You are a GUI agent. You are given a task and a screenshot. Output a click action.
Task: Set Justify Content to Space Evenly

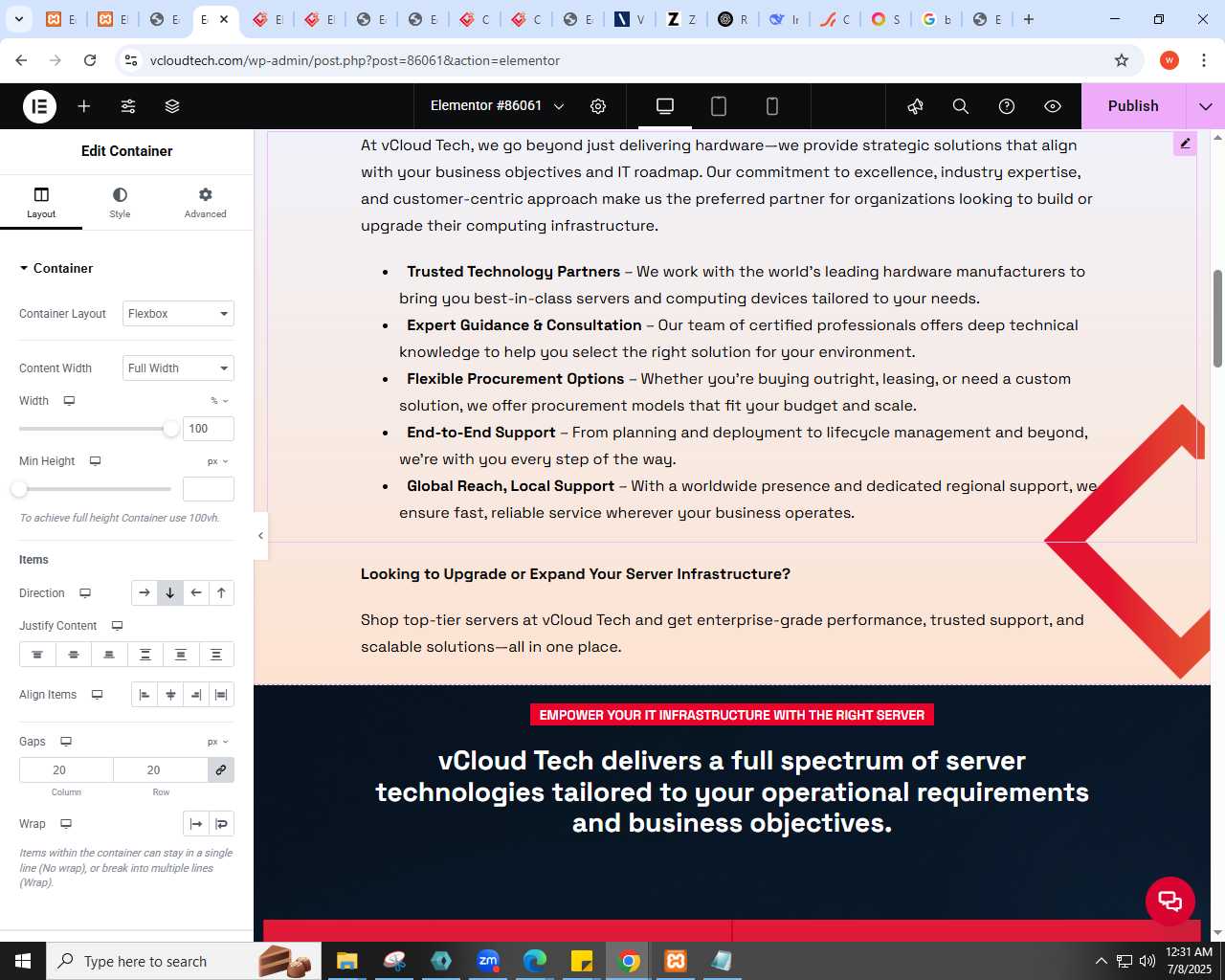coord(216,655)
